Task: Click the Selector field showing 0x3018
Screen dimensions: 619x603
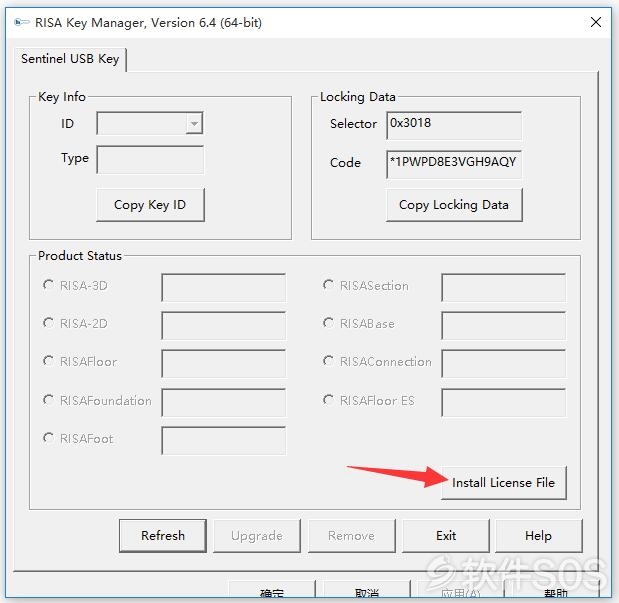Action: (454, 125)
